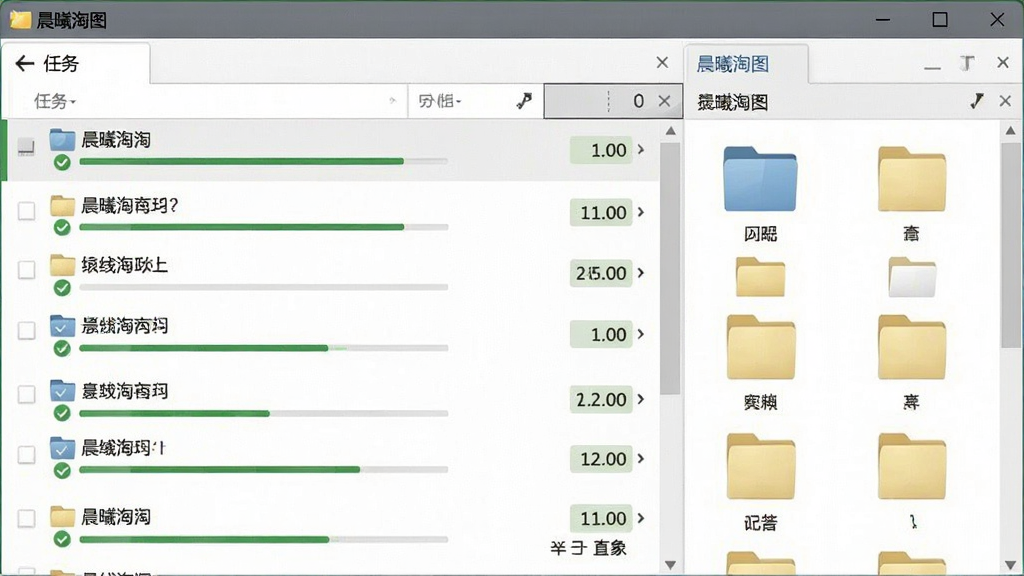1024x576 pixels.
Task: Go back using the arrow beside 任务
Action: (x=25, y=63)
